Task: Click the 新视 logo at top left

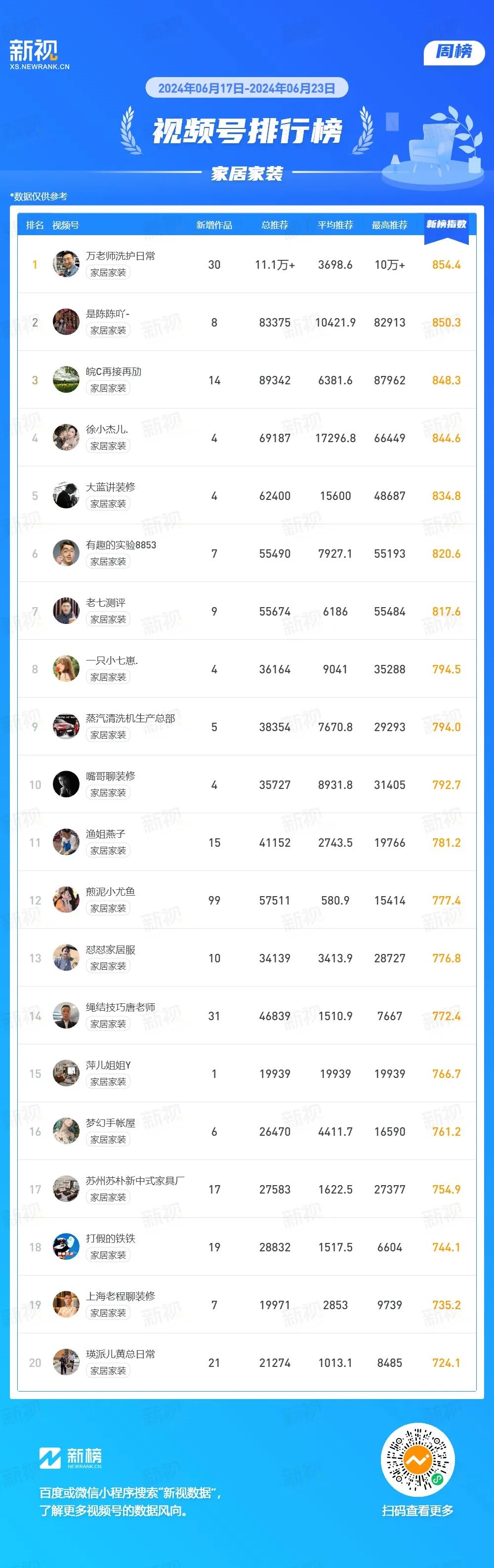Action: (x=40, y=55)
